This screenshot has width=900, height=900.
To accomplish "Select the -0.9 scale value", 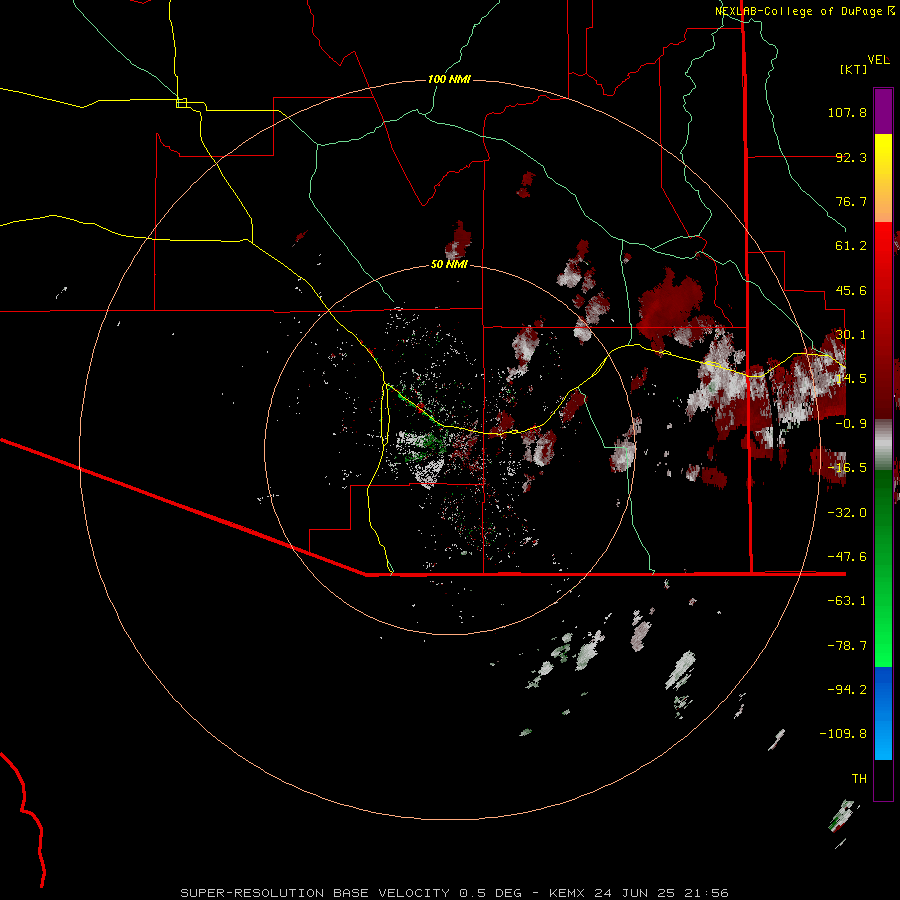I will [x=851, y=424].
